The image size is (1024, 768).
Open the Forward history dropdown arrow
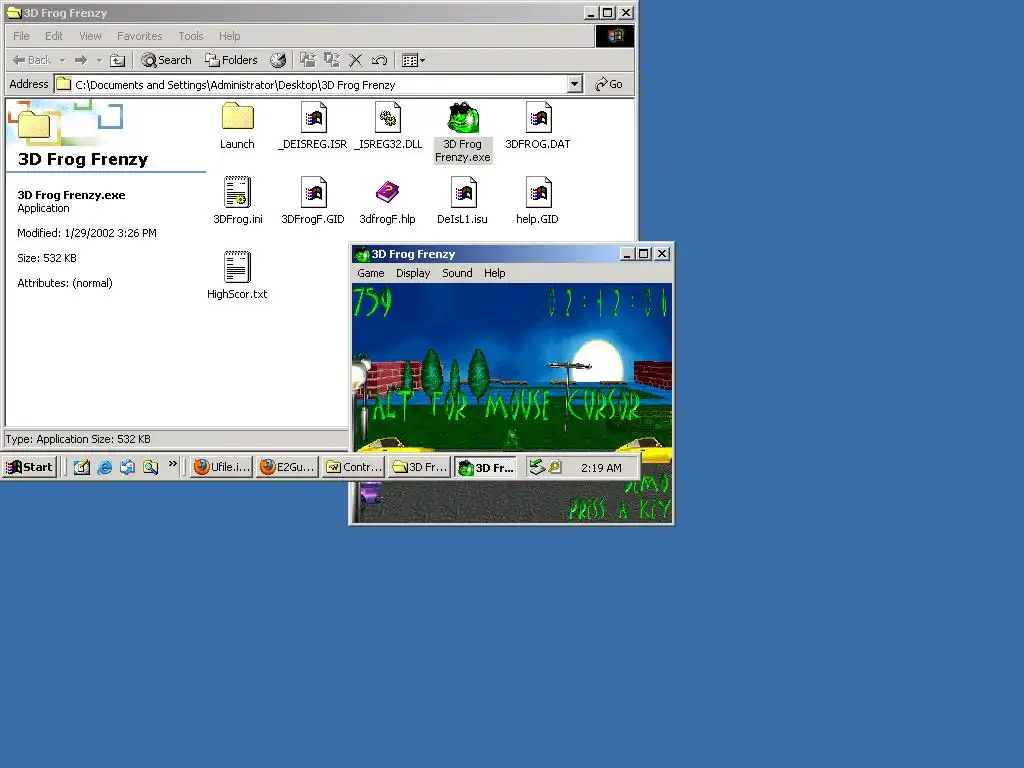click(x=99, y=61)
